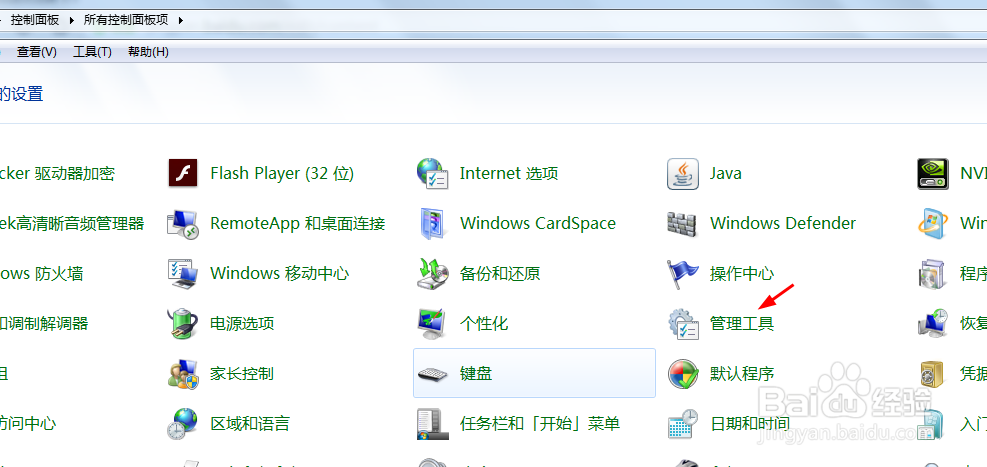Screen dimensions: 987x467
Task: Expand the arrow after 所有控制面板项
Action: (181, 20)
